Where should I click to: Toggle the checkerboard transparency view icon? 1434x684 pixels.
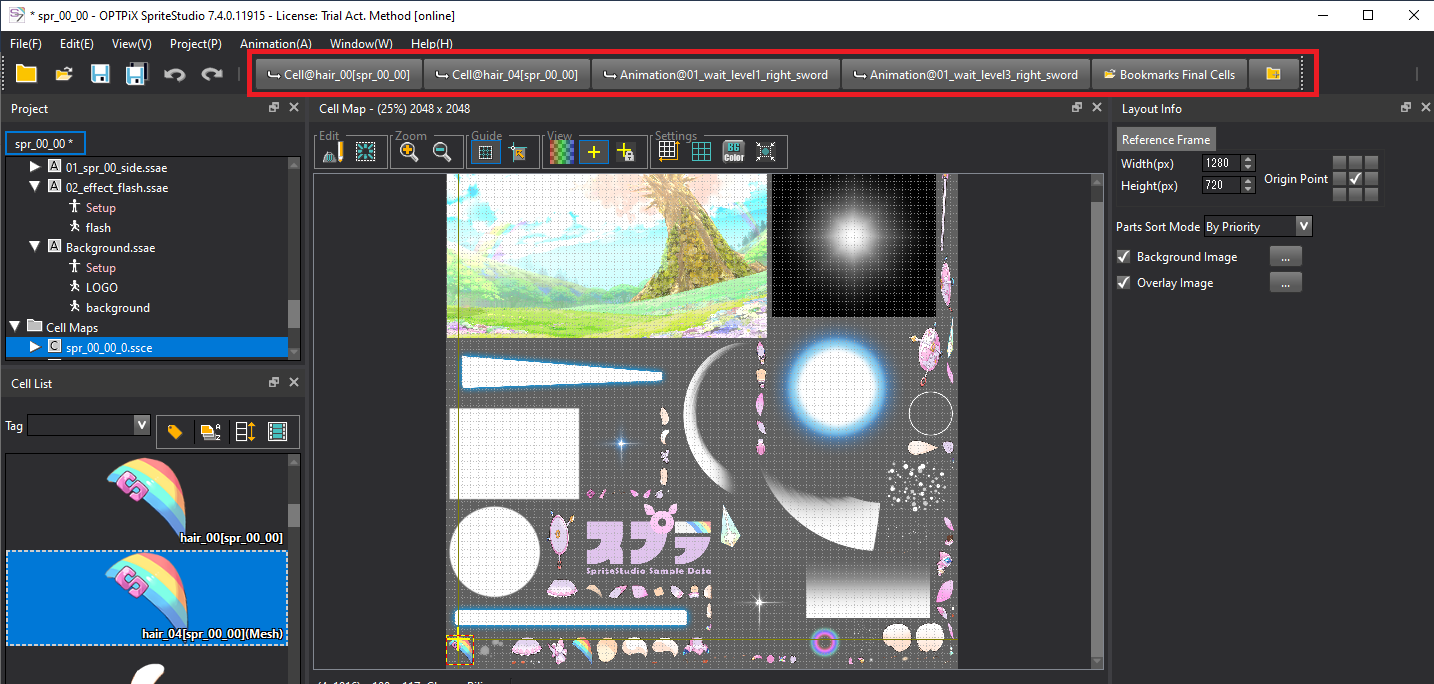562,152
